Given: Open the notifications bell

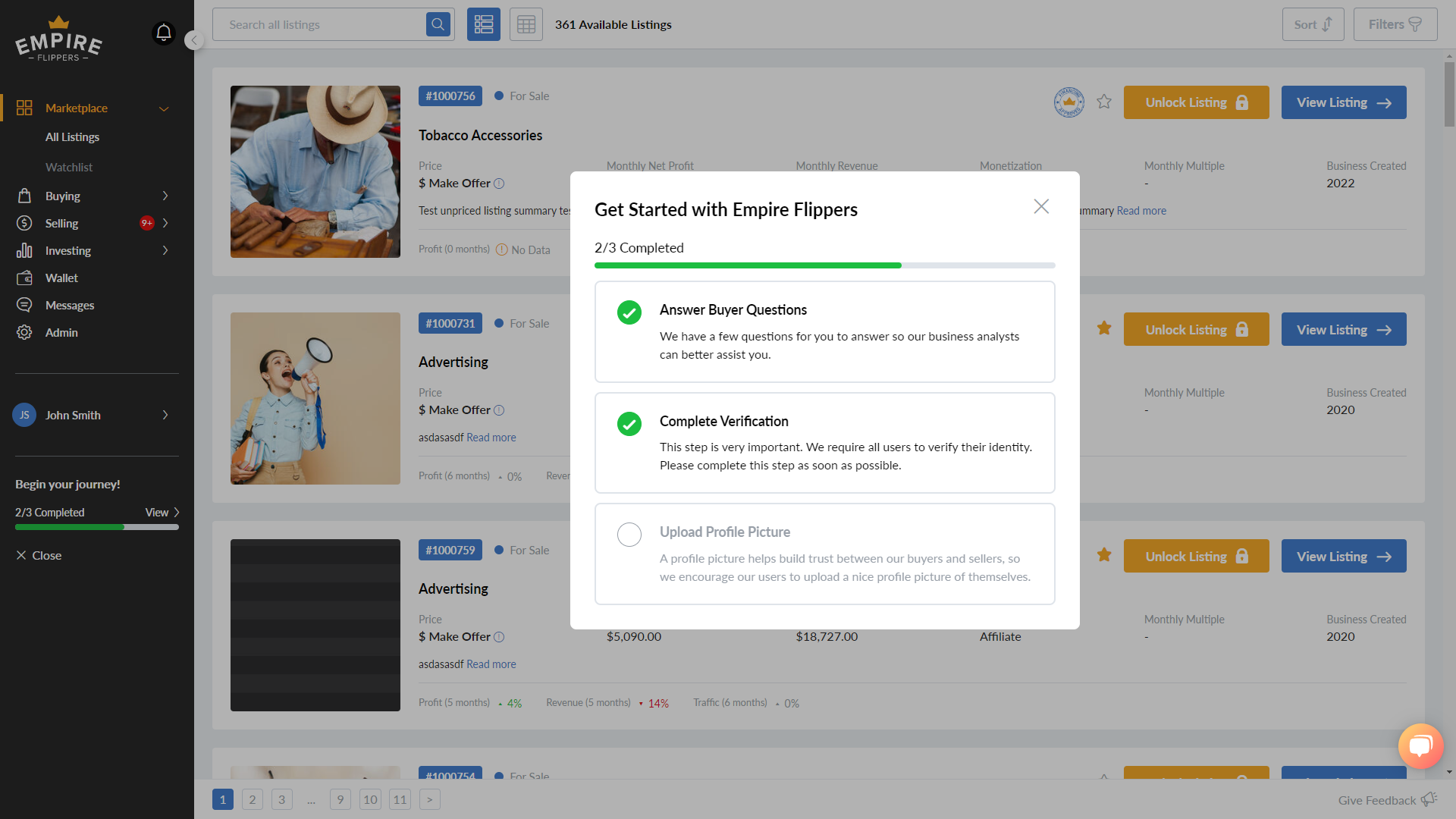Looking at the screenshot, I should 163,33.
